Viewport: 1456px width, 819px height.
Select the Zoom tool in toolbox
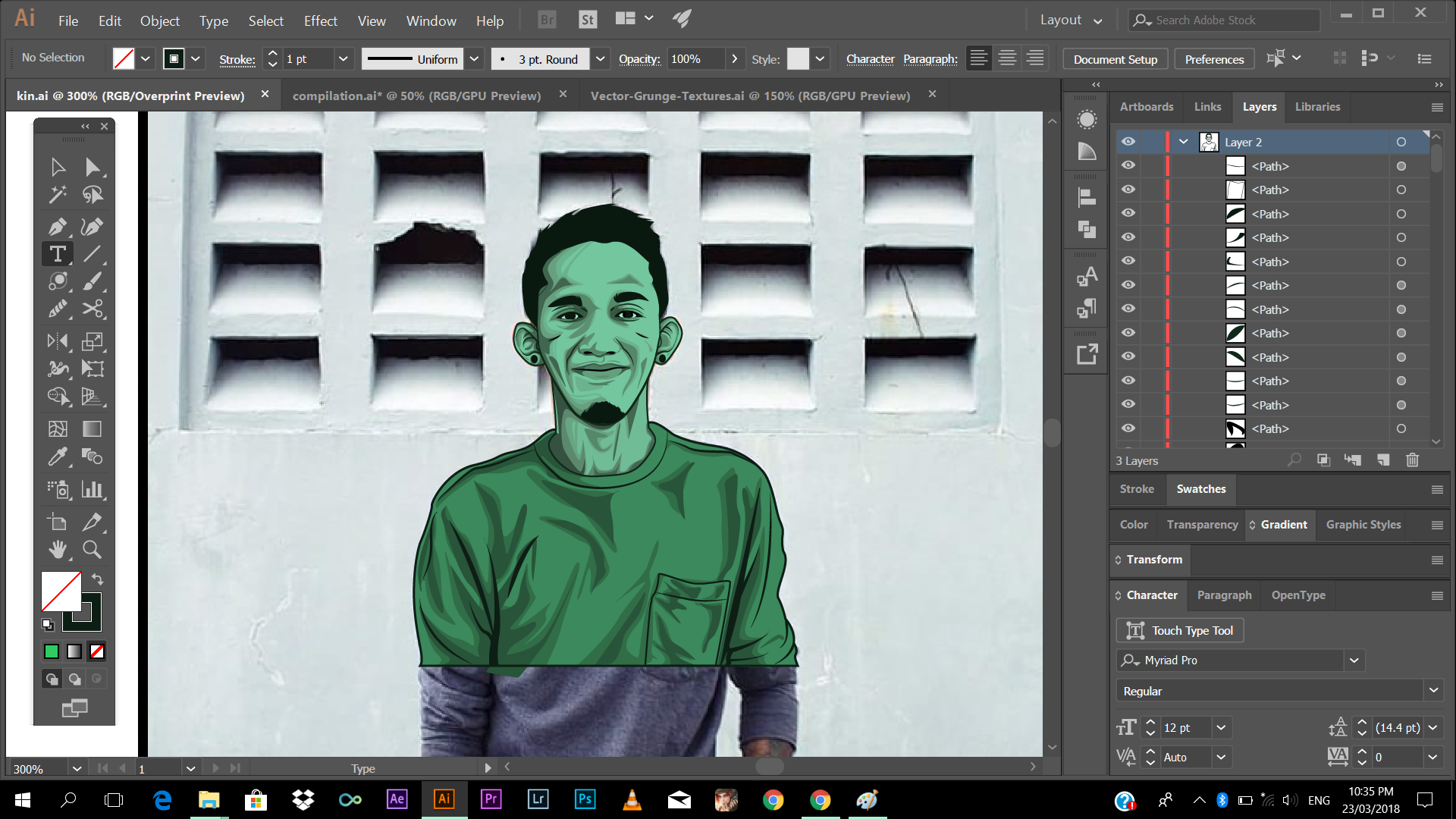coord(92,550)
